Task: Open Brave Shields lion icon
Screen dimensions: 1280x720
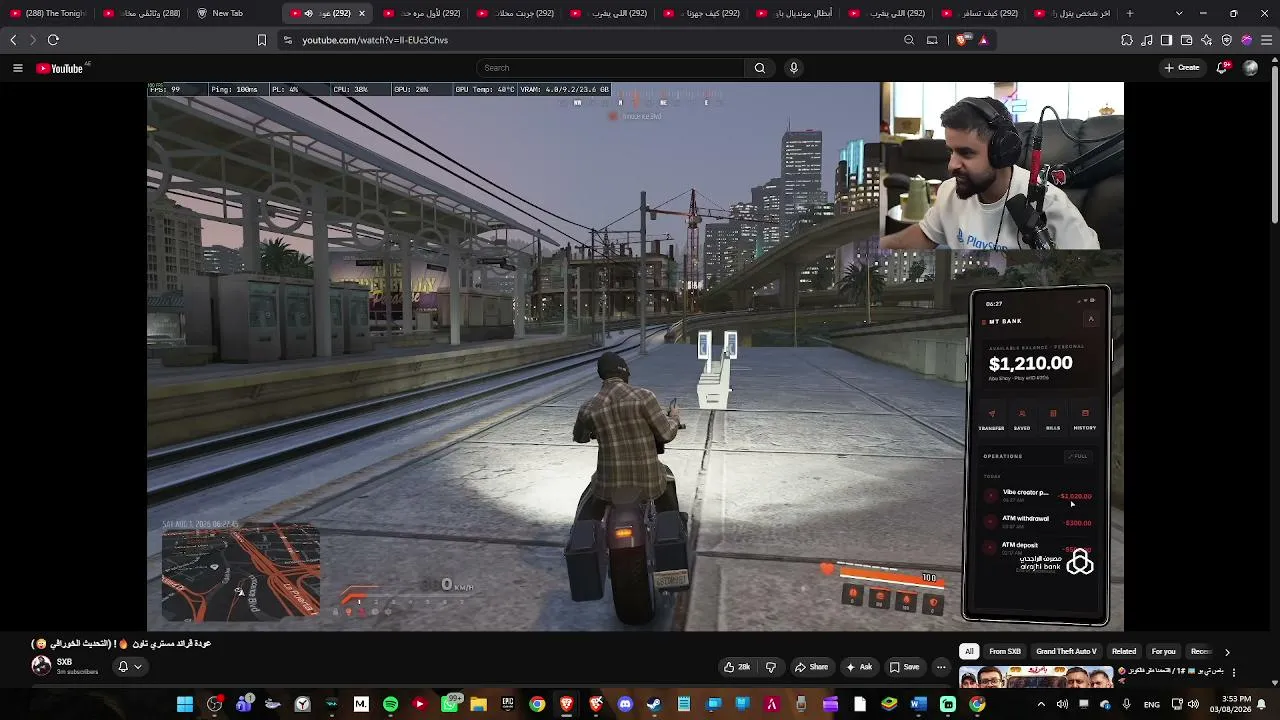Action: (962, 40)
